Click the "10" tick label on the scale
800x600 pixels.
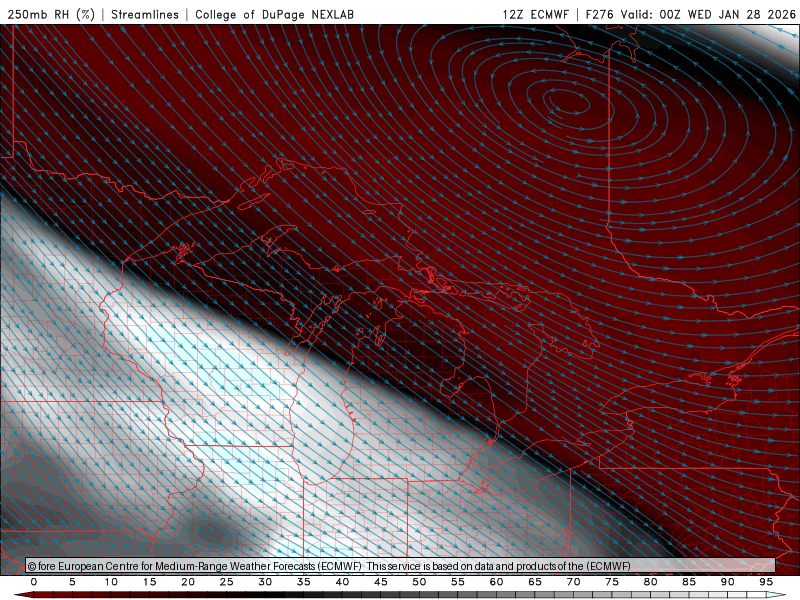click(111, 582)
